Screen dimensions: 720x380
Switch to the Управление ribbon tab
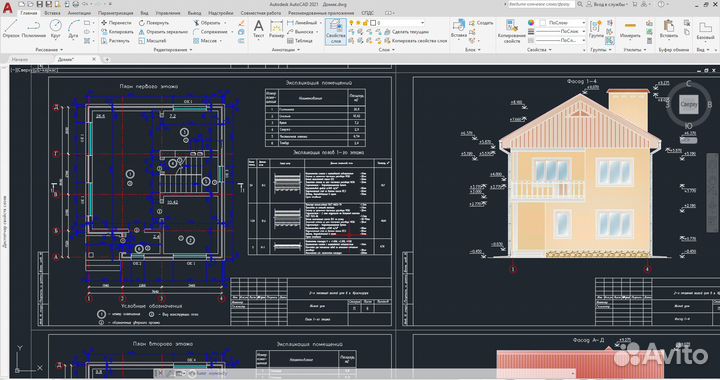[x=168, y=13]
